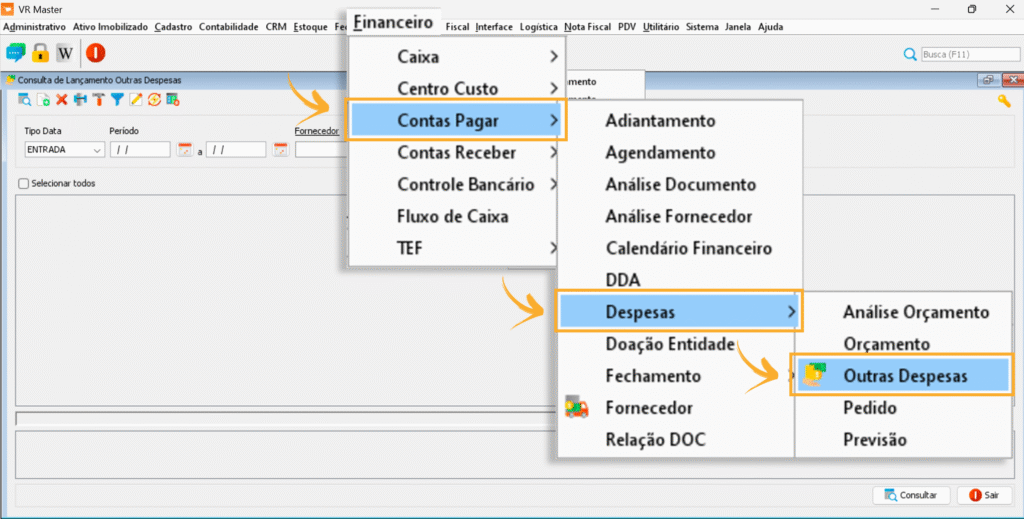Select Outras Despesas menu item
The width and height of the screenshot is (1024, 519).
tap(902, 375)
